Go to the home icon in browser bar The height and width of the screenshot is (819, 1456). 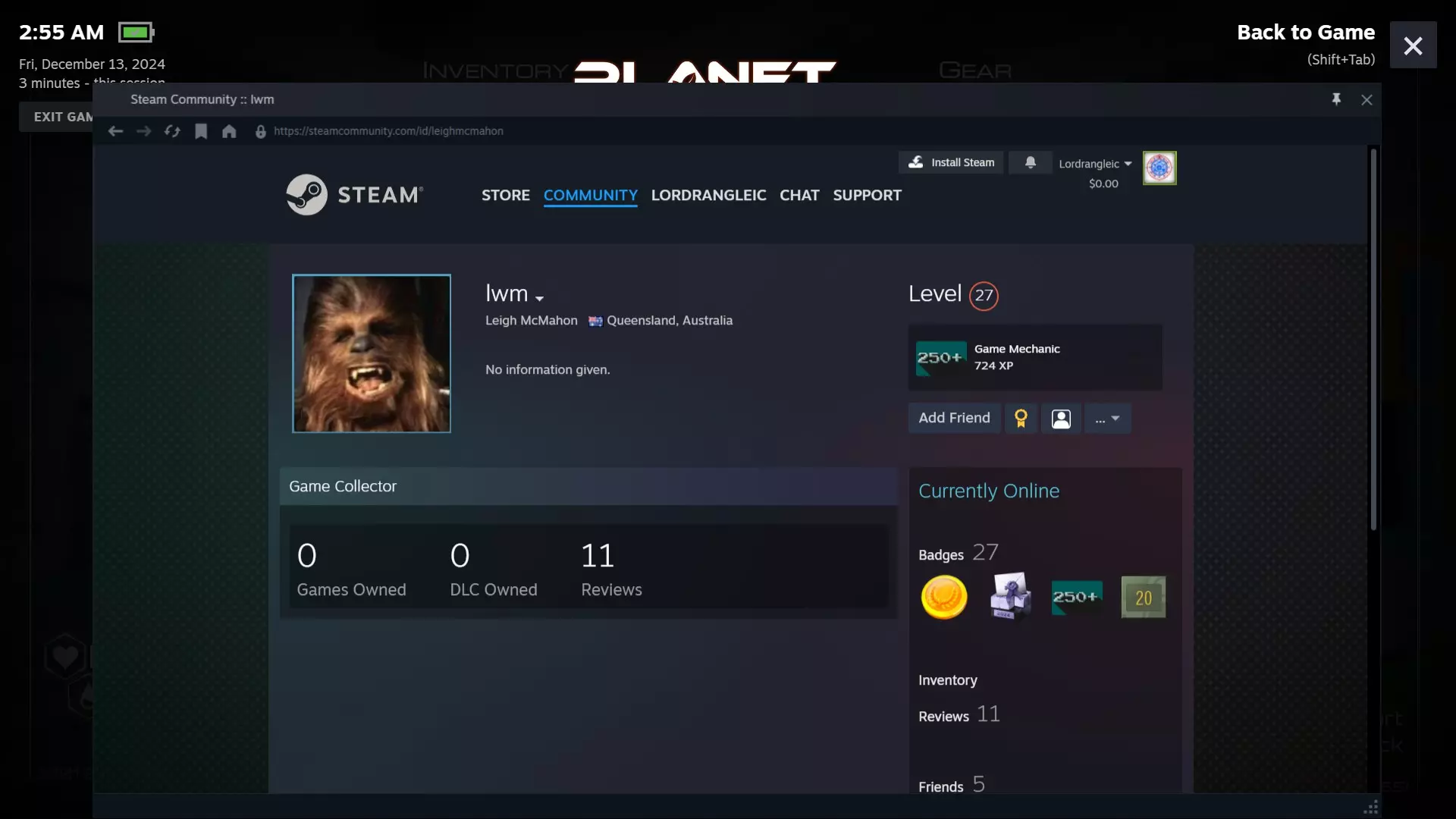(229, 131)
